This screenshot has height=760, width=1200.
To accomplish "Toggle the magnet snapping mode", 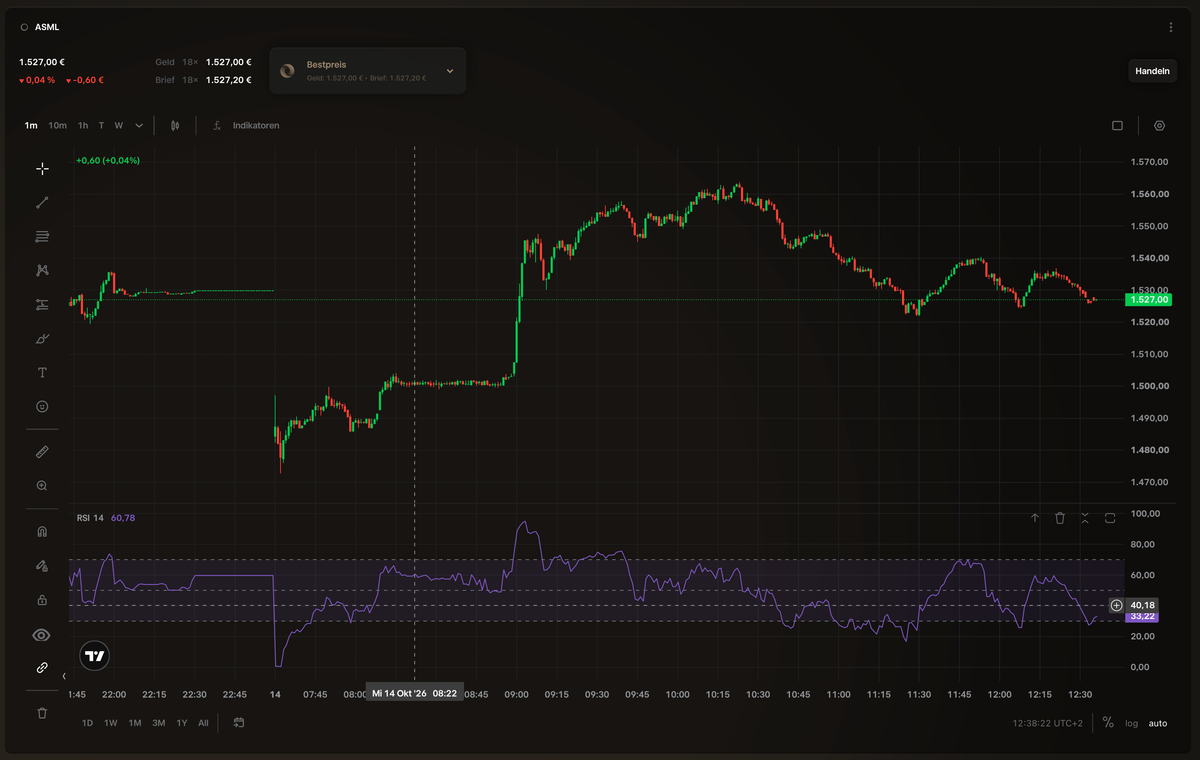I will [x=42, y=531].
